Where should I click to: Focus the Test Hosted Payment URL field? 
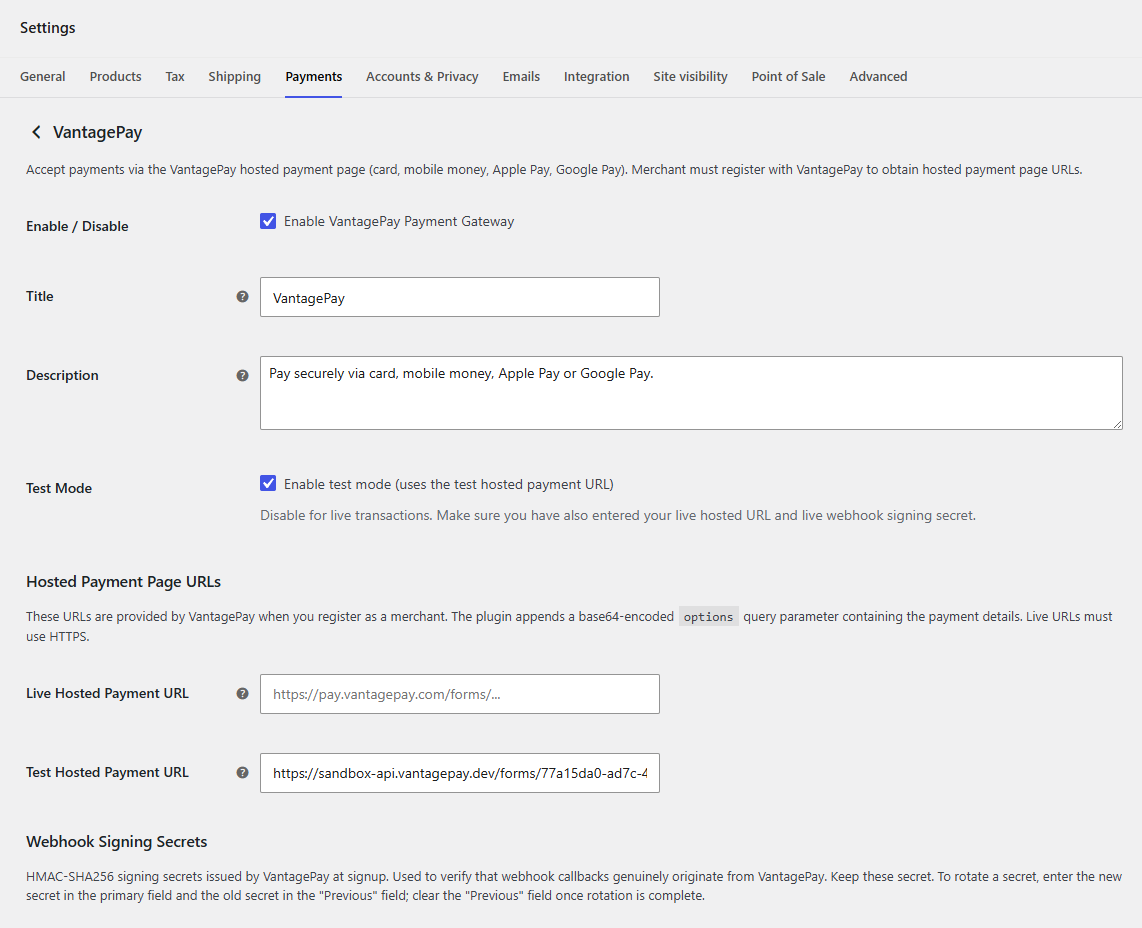pyautogui.click(x=460, y=773)
